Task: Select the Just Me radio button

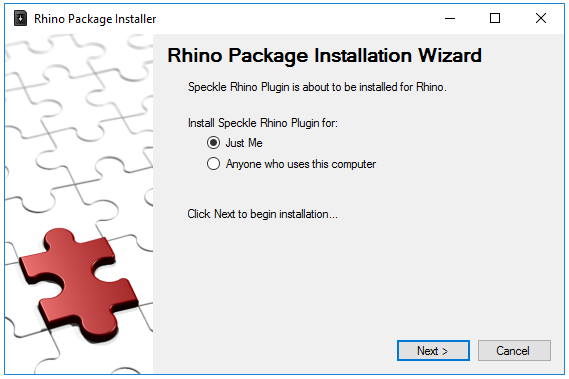Action: pos(213,143)
